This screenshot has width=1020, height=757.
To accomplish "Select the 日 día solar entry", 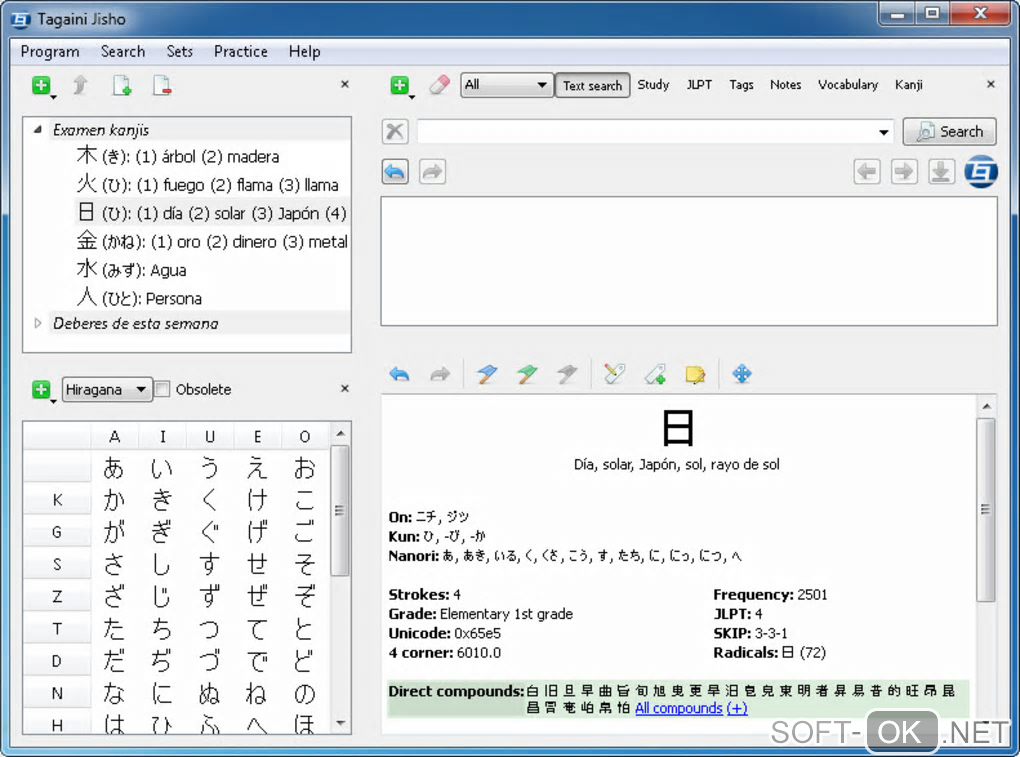I will click(211, 213).
